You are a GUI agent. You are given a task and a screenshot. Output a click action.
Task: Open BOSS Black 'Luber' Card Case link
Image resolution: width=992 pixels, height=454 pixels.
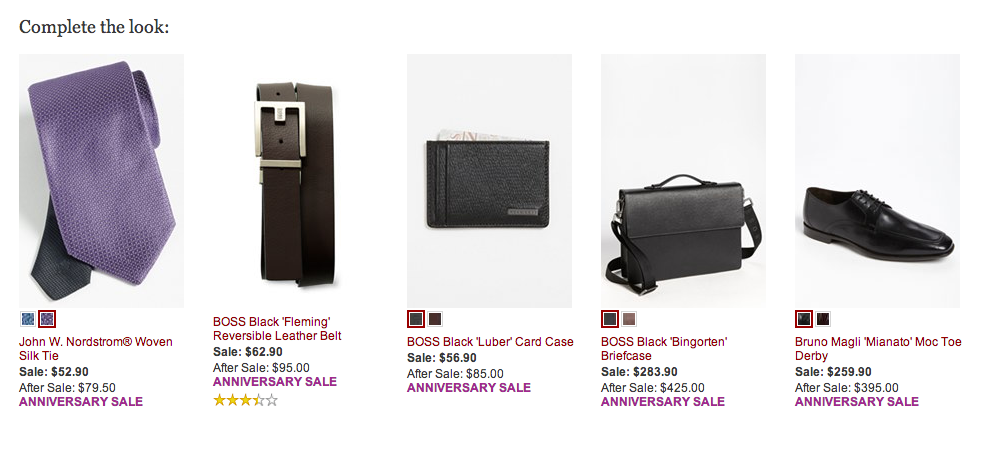coord(490,342)
